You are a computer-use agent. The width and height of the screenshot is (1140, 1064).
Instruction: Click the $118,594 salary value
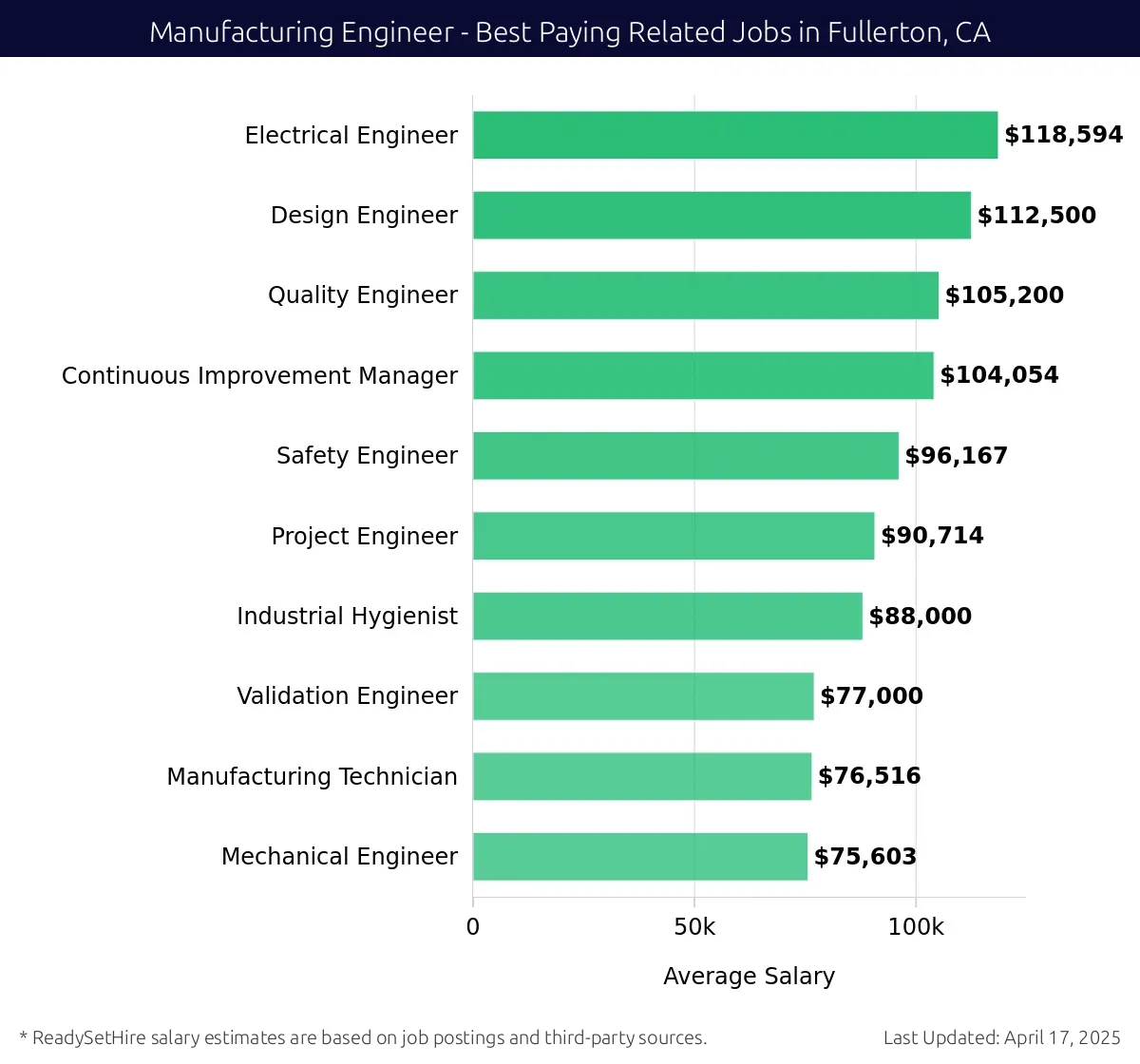[1064, 135]
